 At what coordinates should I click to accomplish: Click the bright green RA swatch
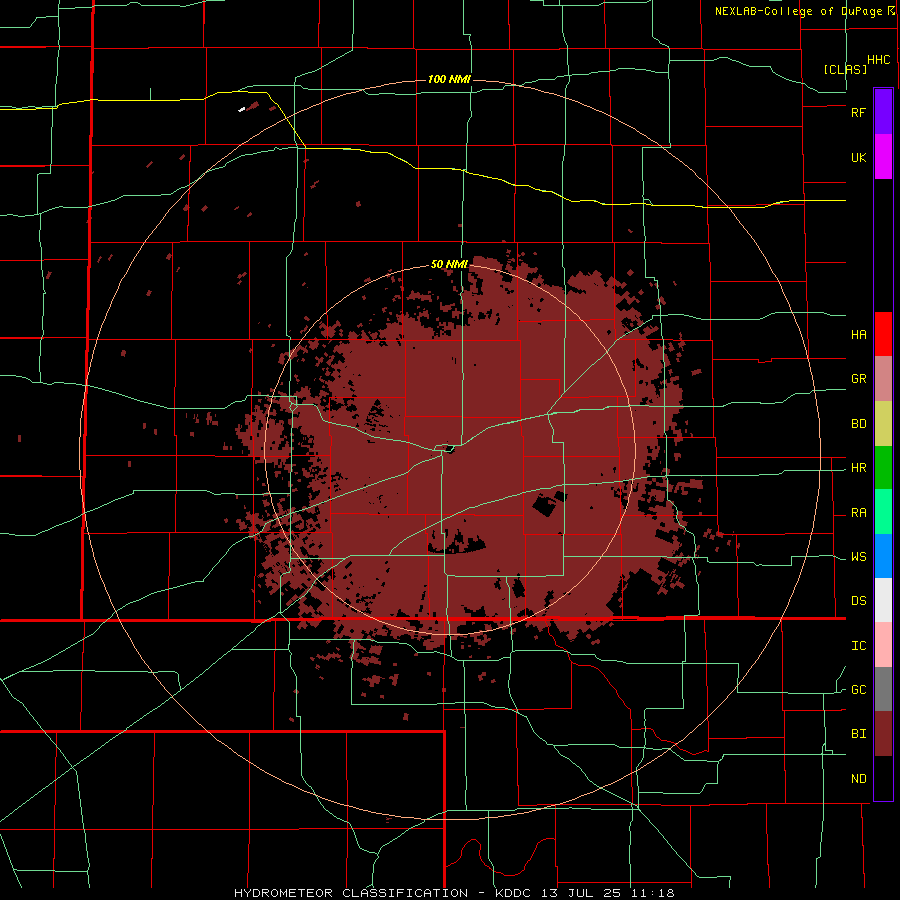[883, 512]
